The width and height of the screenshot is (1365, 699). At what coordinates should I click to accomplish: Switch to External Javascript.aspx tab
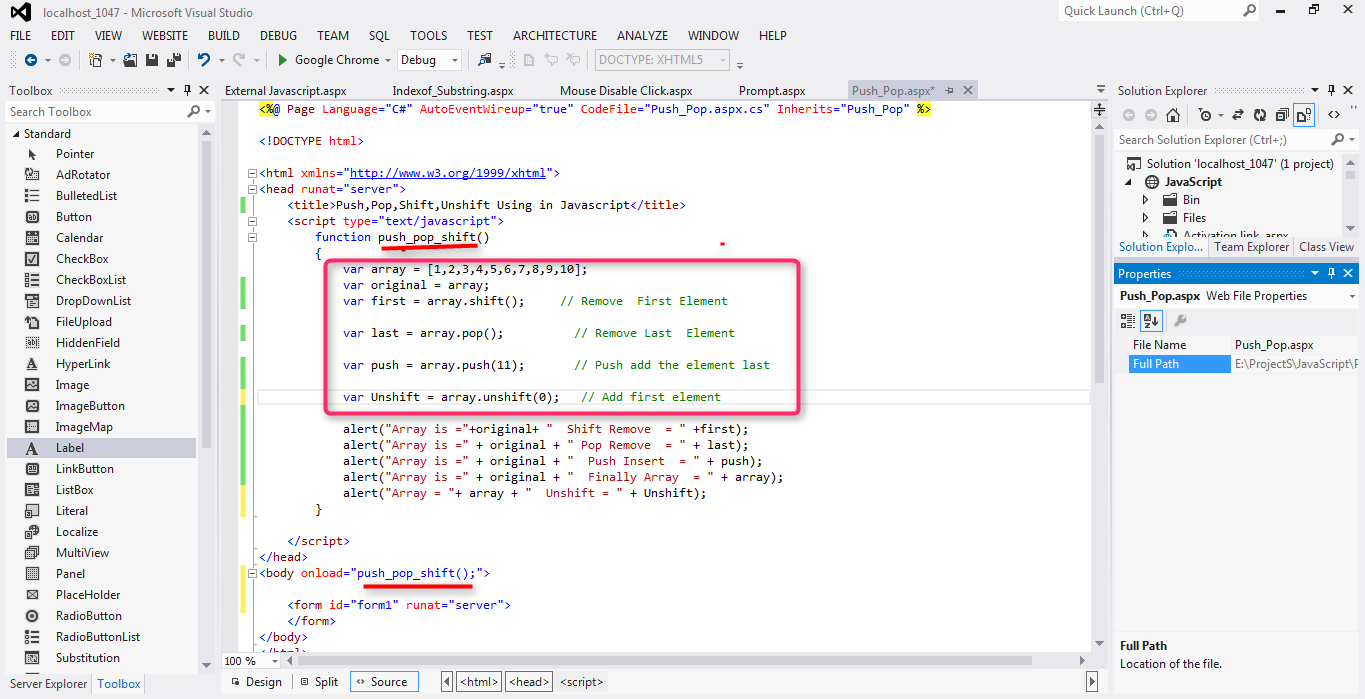pyautogui.click(x=285, y=91)
